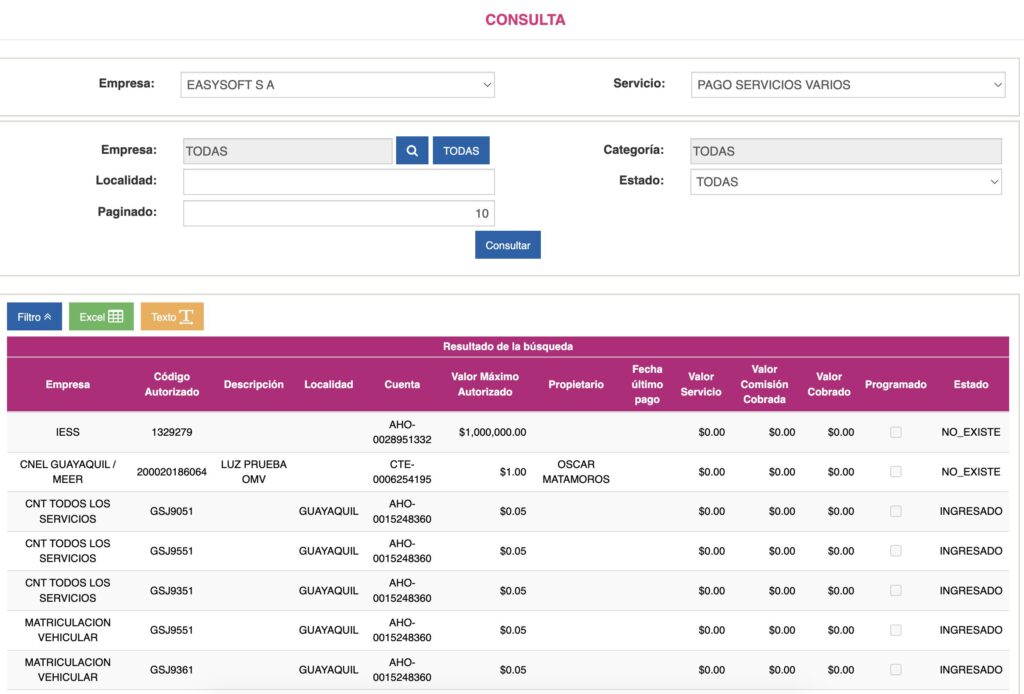Viewport: 1024px width, 694px height.
Task: Toggle Programado checkbox for code GSJ9351
Action: pos(895,590)
